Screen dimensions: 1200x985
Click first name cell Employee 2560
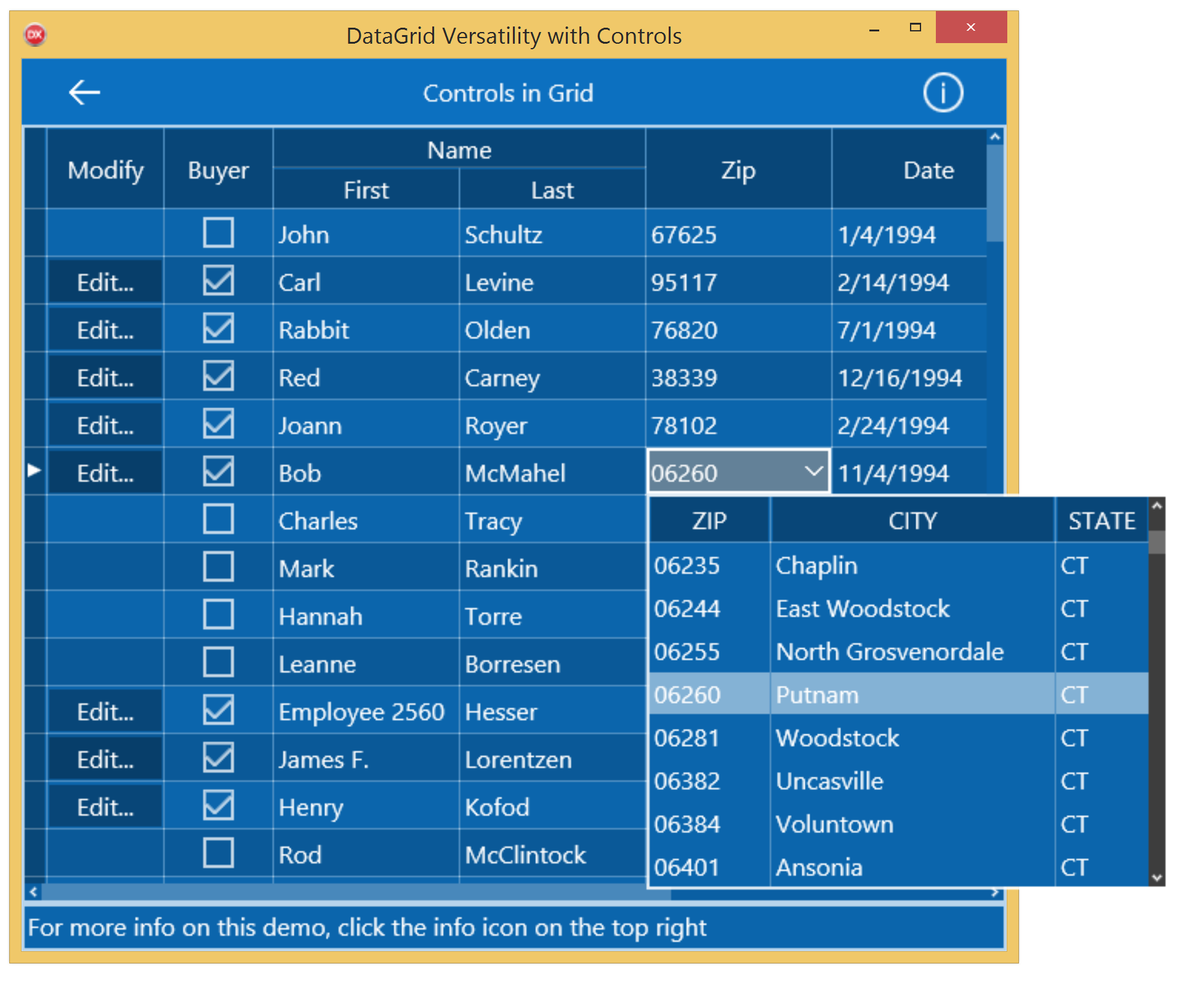pos(366,712)
